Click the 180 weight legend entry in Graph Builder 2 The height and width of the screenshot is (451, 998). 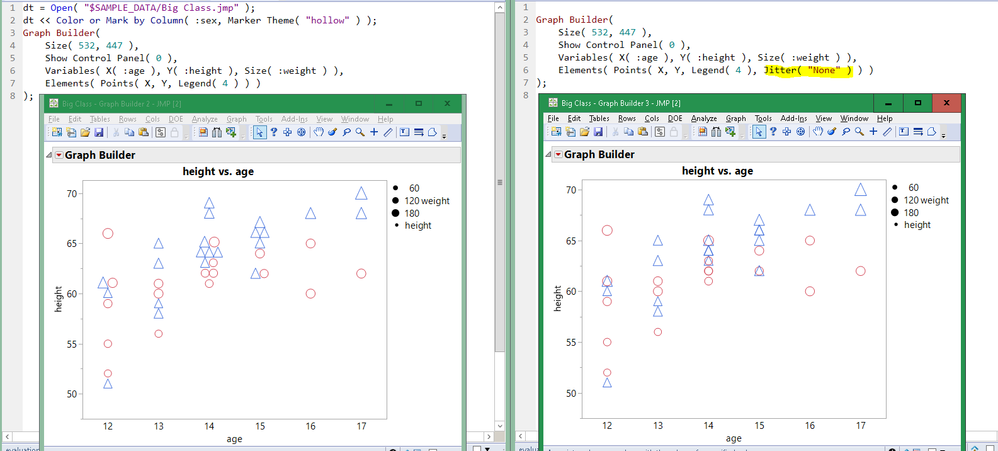406,213
